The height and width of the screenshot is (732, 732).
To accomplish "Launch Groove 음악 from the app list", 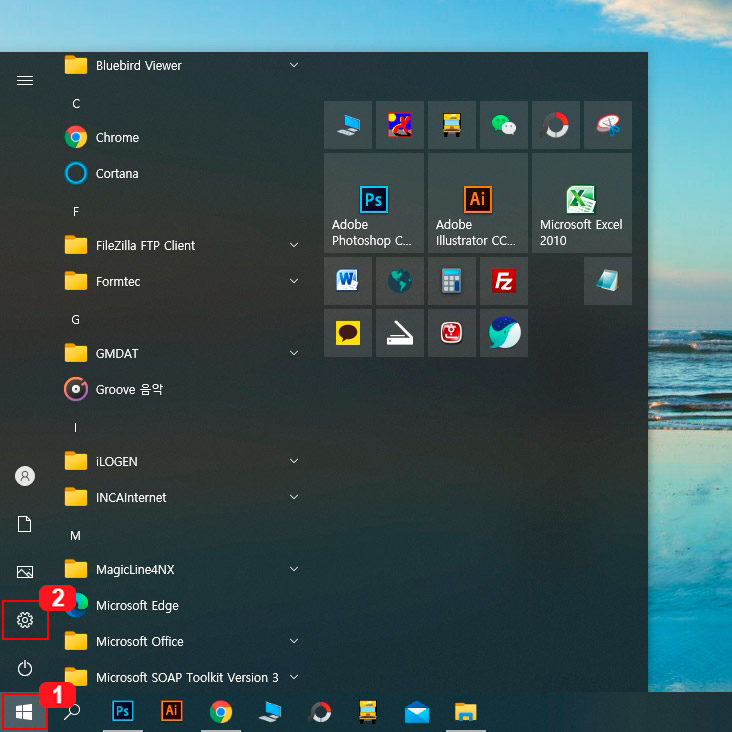I will pos(182,389).
